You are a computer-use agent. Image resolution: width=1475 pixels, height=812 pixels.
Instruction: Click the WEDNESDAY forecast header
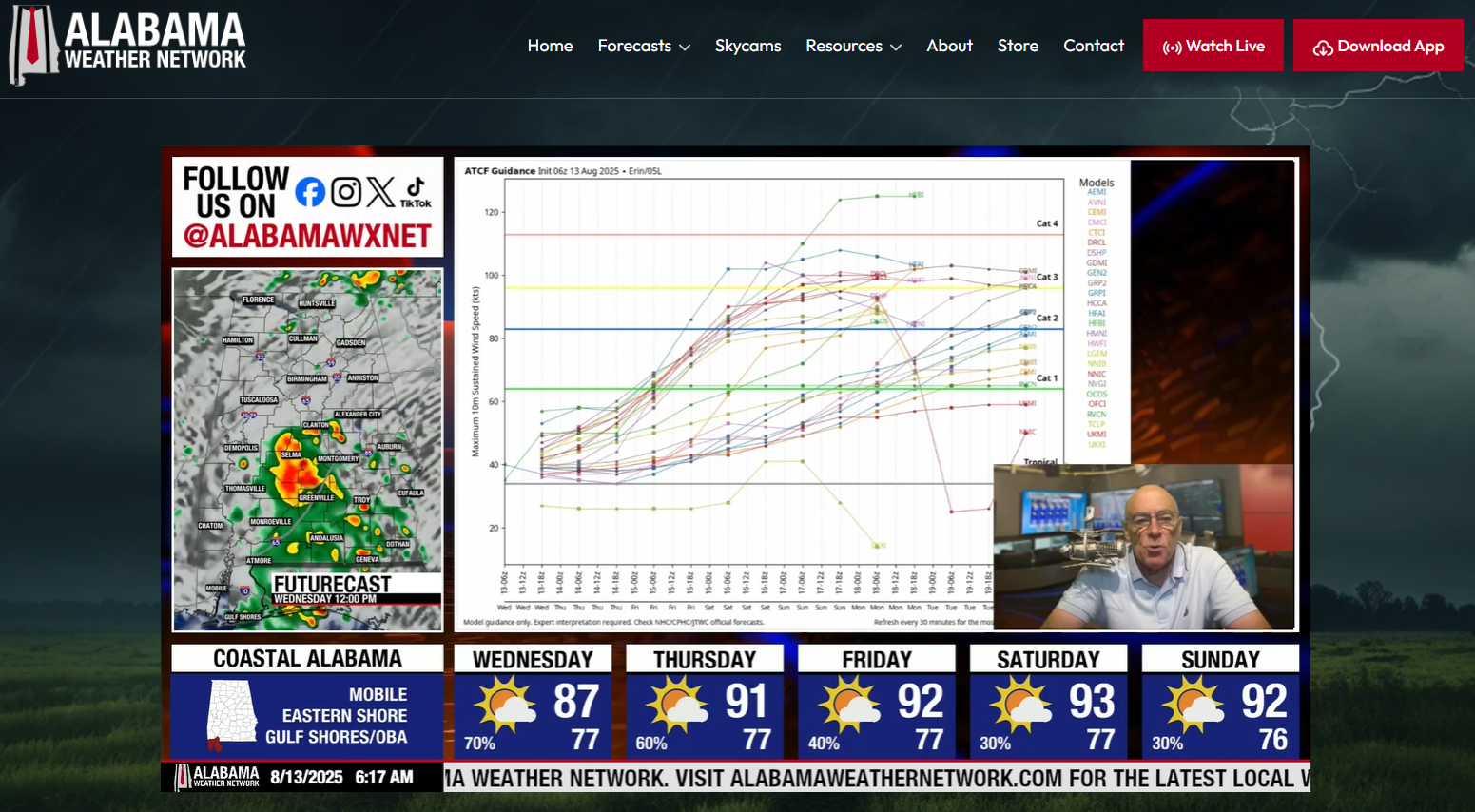tap(533, 660)
